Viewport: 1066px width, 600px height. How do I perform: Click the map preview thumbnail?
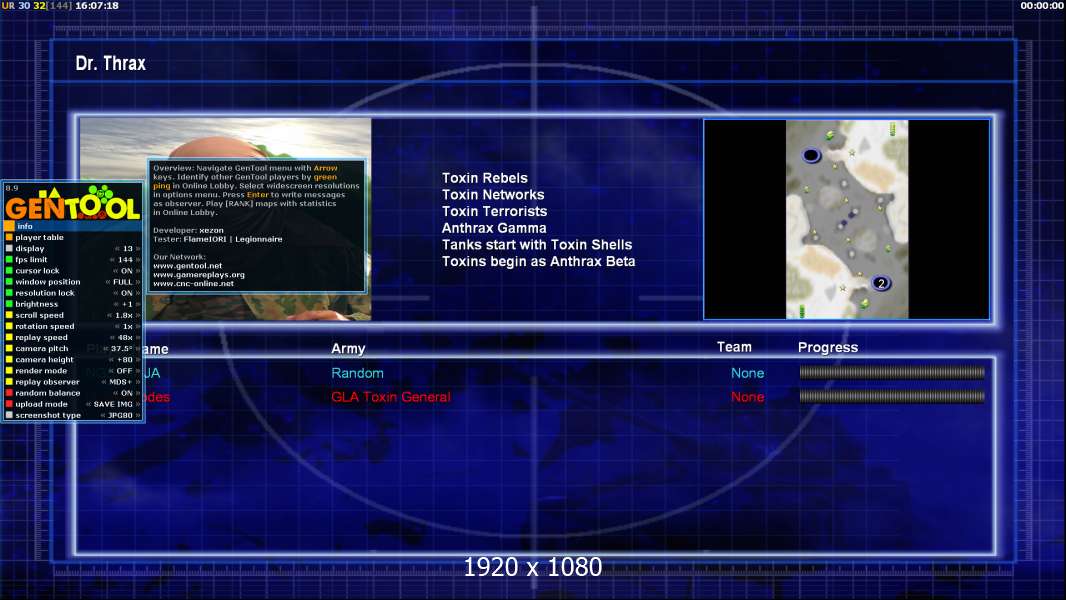point(846,219)
